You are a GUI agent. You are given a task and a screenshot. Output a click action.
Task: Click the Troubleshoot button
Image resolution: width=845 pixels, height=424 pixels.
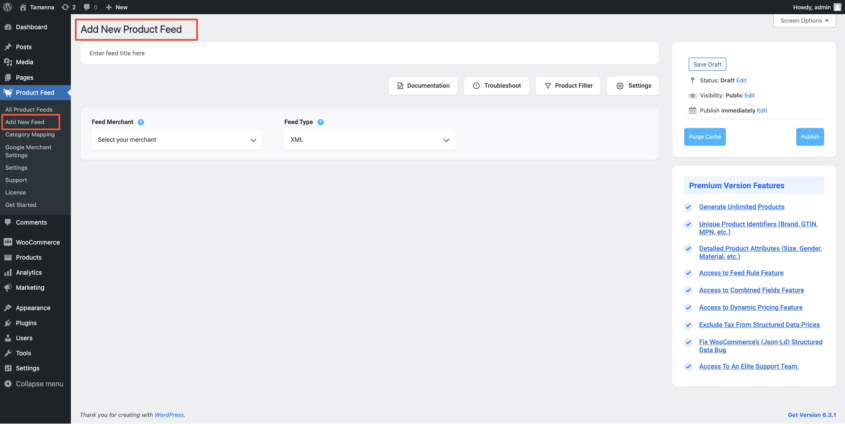[496, 86]
